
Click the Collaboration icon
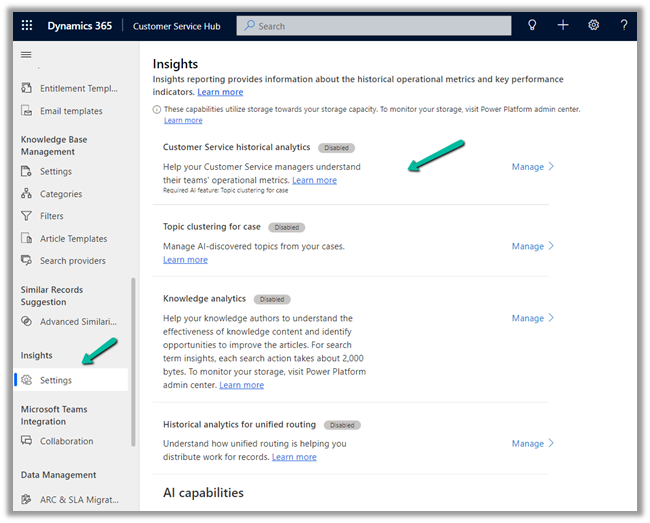click(27, 441)
